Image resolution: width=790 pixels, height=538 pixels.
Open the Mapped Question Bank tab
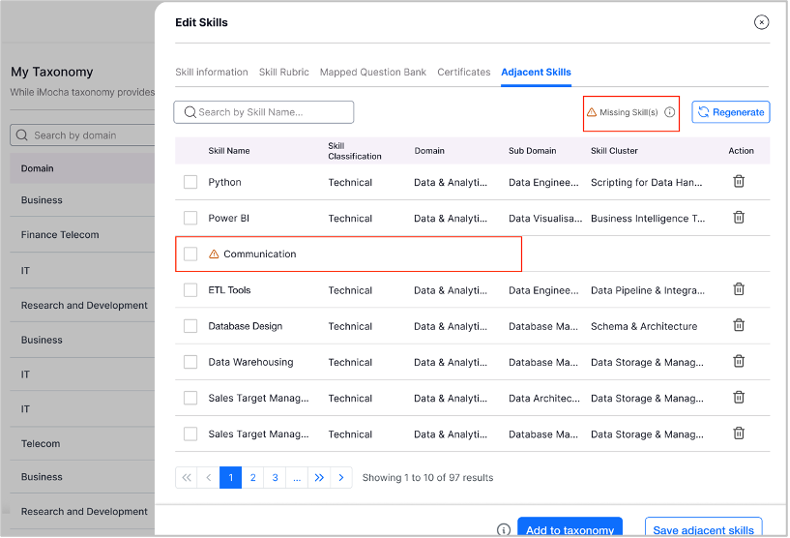(x=373, y=72)
